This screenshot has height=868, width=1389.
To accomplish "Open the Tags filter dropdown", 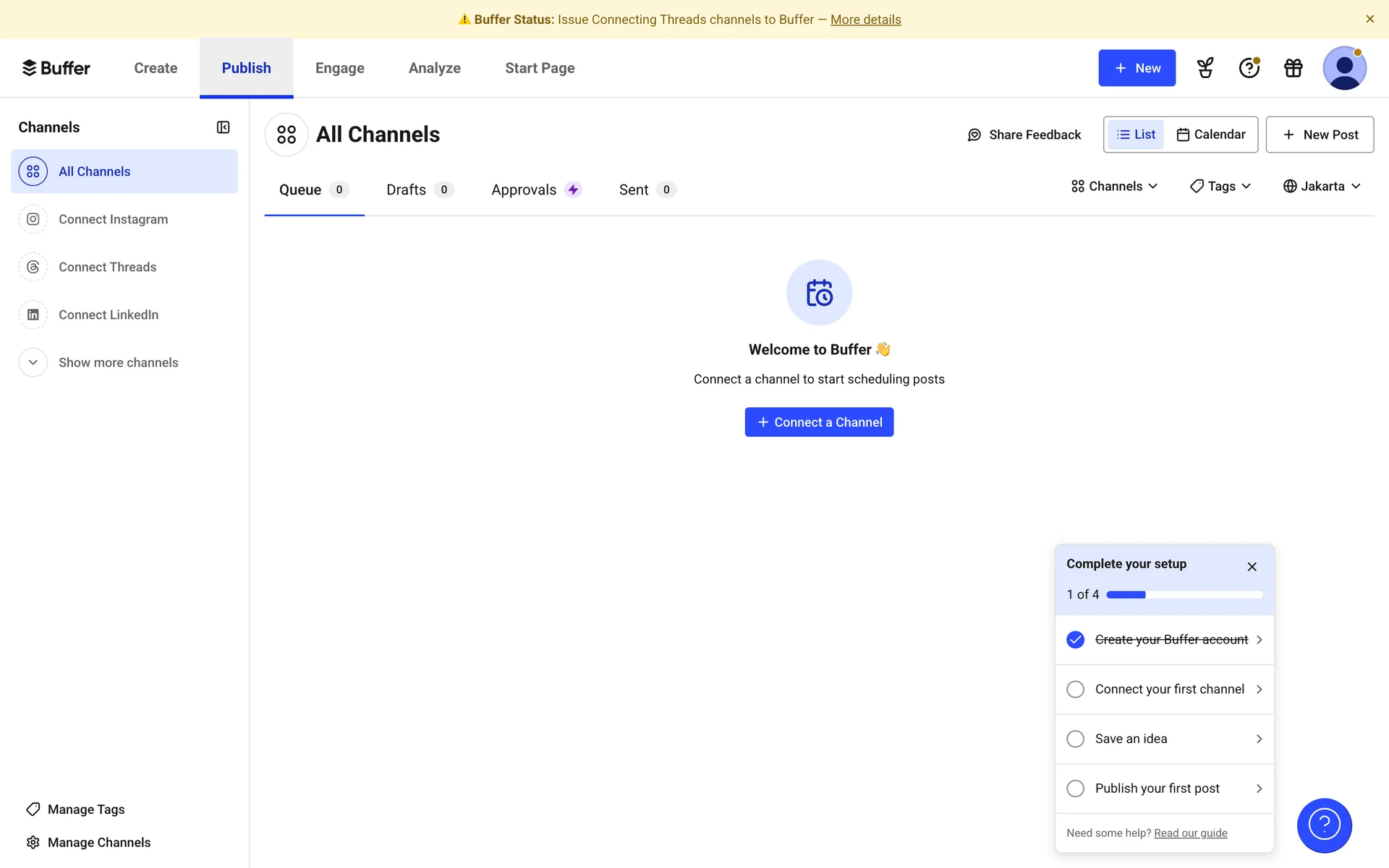I will (1220, 187).
